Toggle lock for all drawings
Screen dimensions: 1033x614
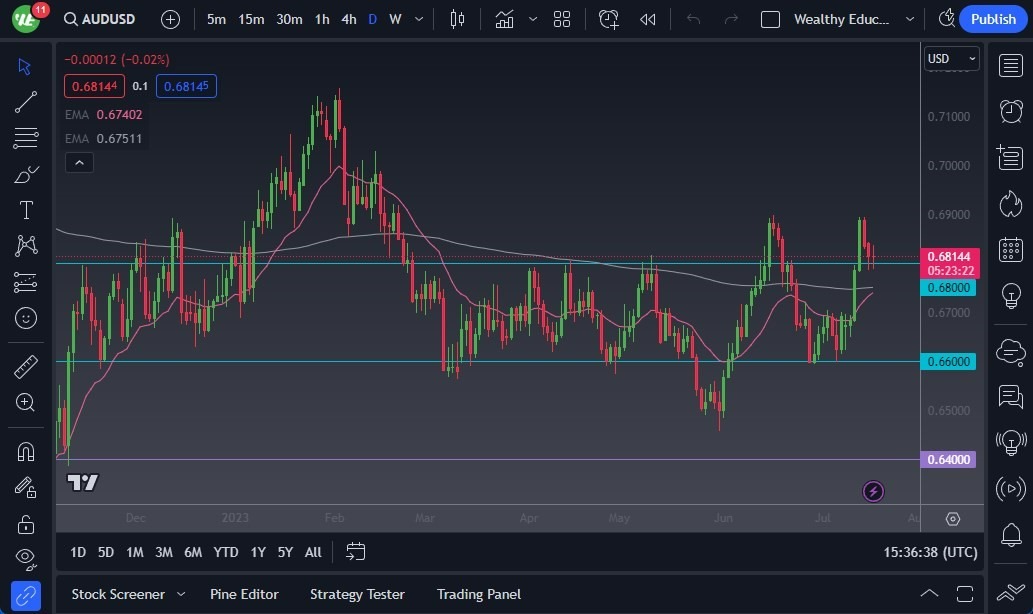(x=26, y=523)
